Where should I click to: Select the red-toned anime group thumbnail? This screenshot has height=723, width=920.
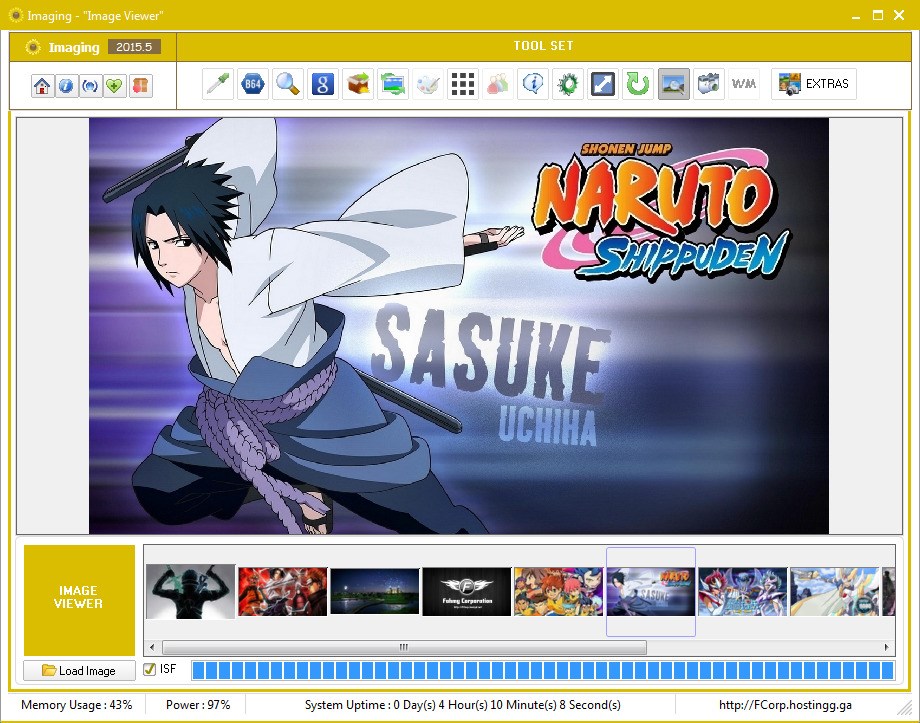point(282,592)
